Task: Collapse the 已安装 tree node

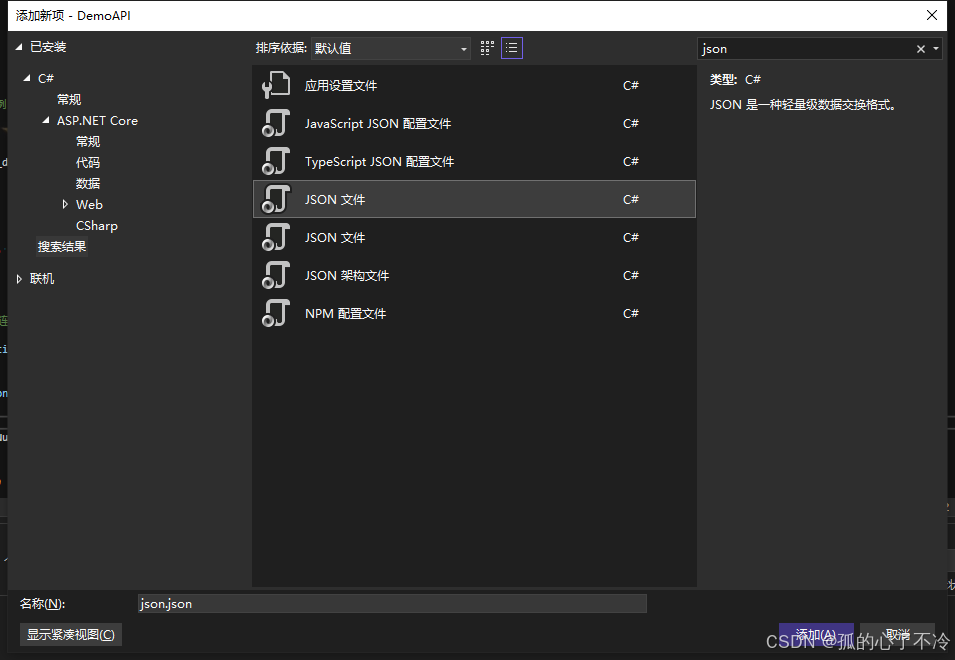Action: (x=19, y=46)
